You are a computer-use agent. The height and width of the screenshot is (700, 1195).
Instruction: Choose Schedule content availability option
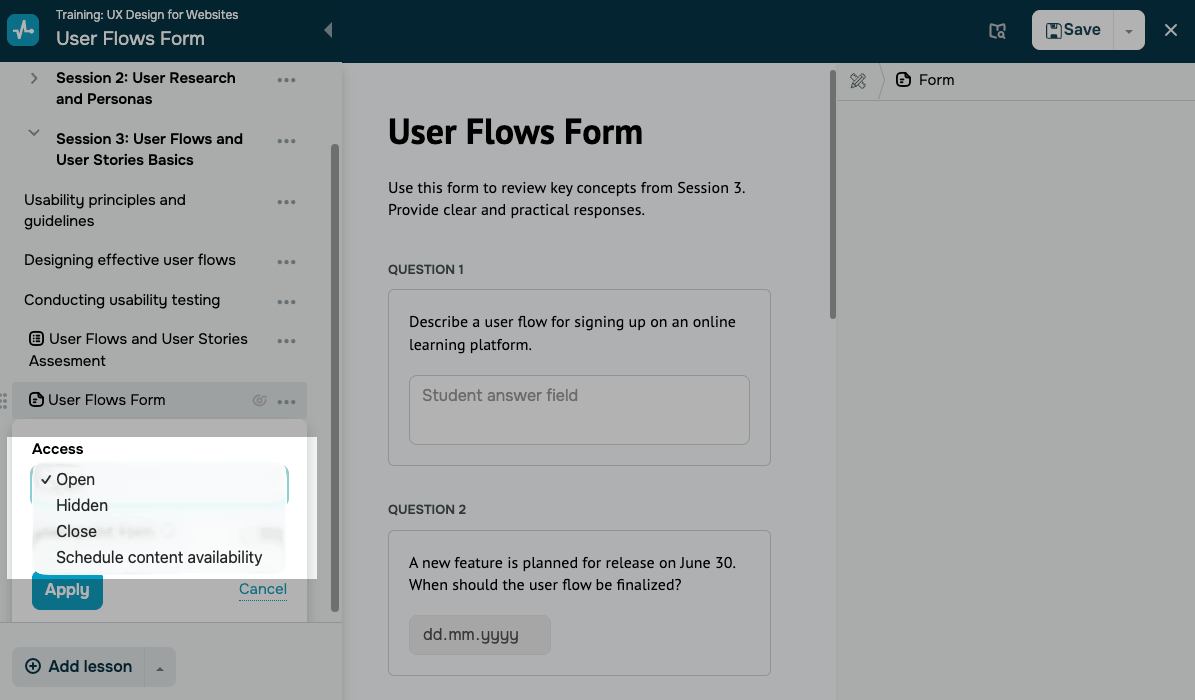[159, 558]
